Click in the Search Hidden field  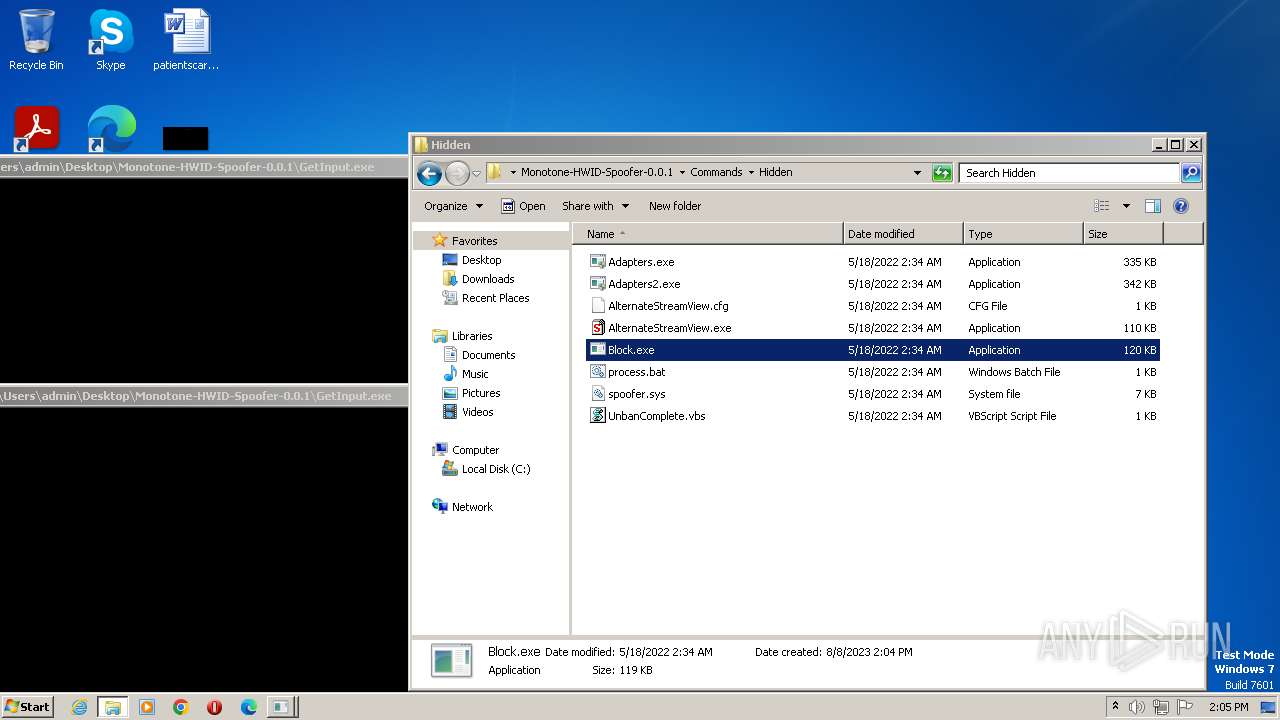coord(1069,173)
